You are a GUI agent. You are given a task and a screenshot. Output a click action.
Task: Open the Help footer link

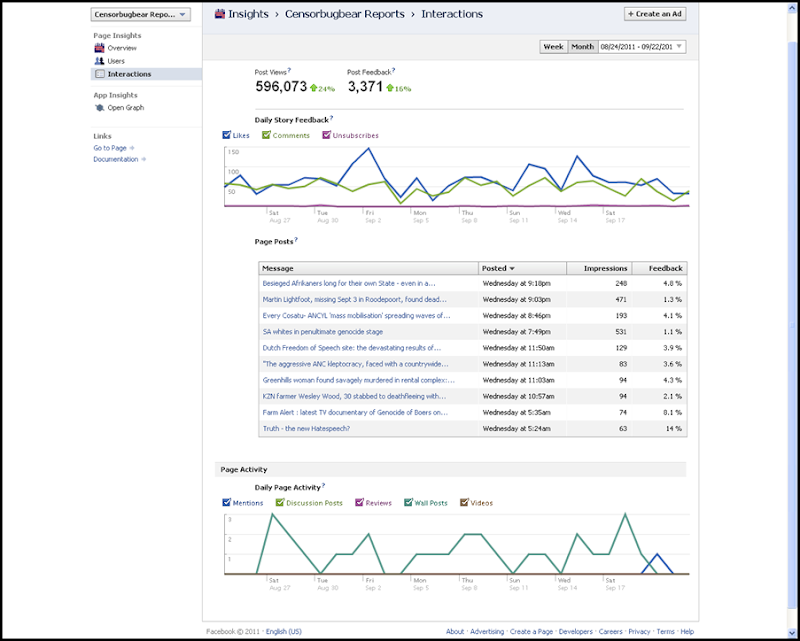coord(687,632)
